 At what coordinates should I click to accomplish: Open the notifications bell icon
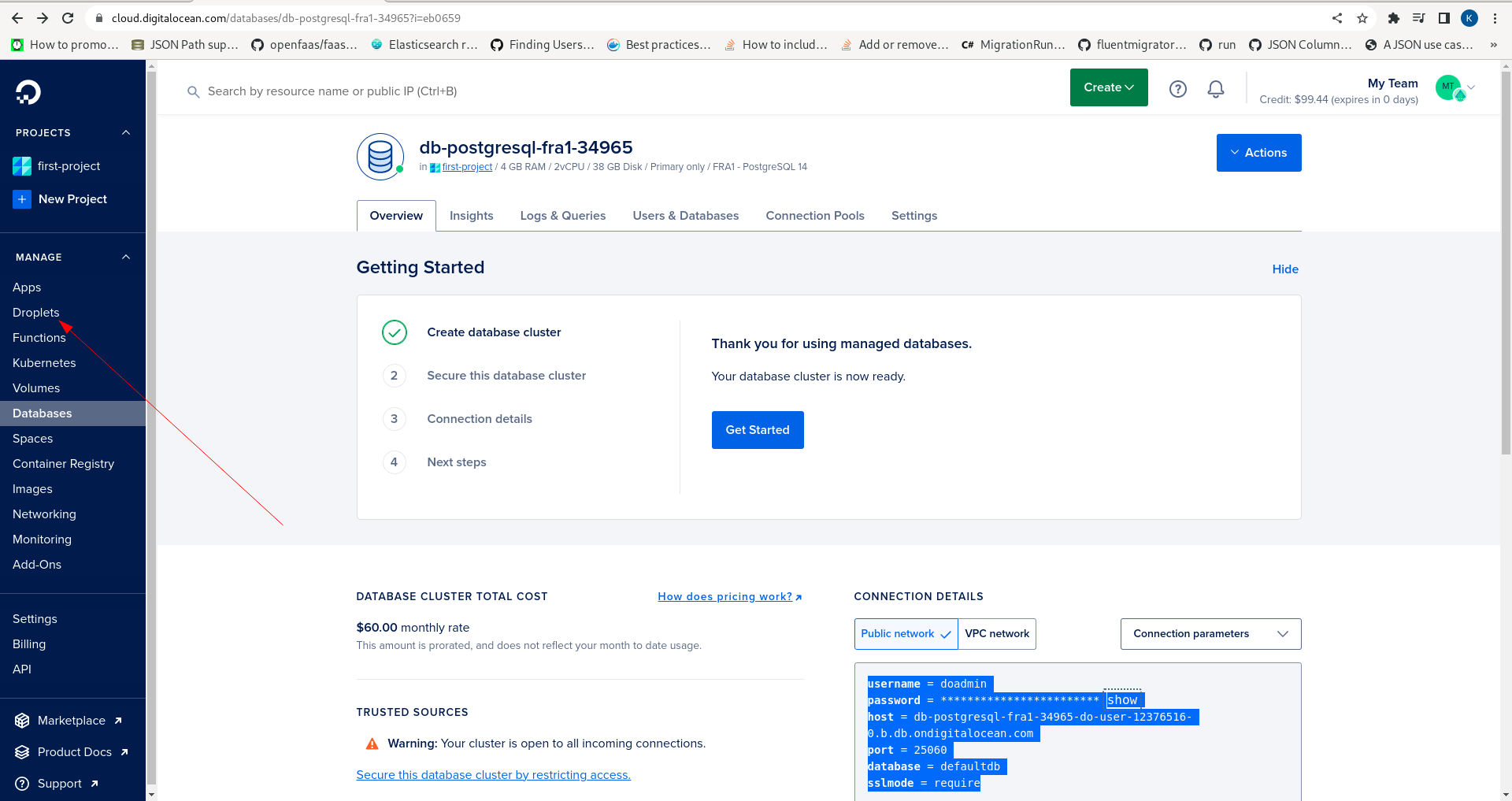click(1215, 89)
